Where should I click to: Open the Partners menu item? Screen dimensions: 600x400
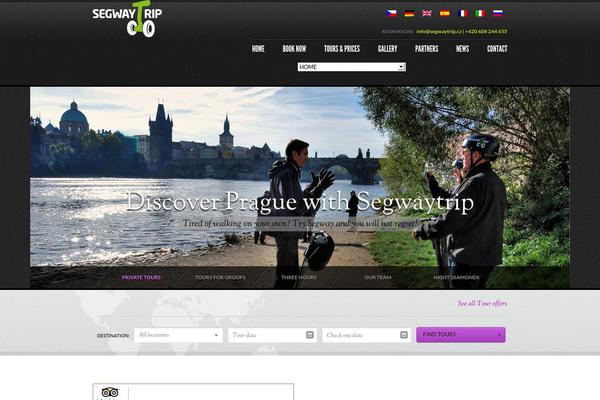427,49
